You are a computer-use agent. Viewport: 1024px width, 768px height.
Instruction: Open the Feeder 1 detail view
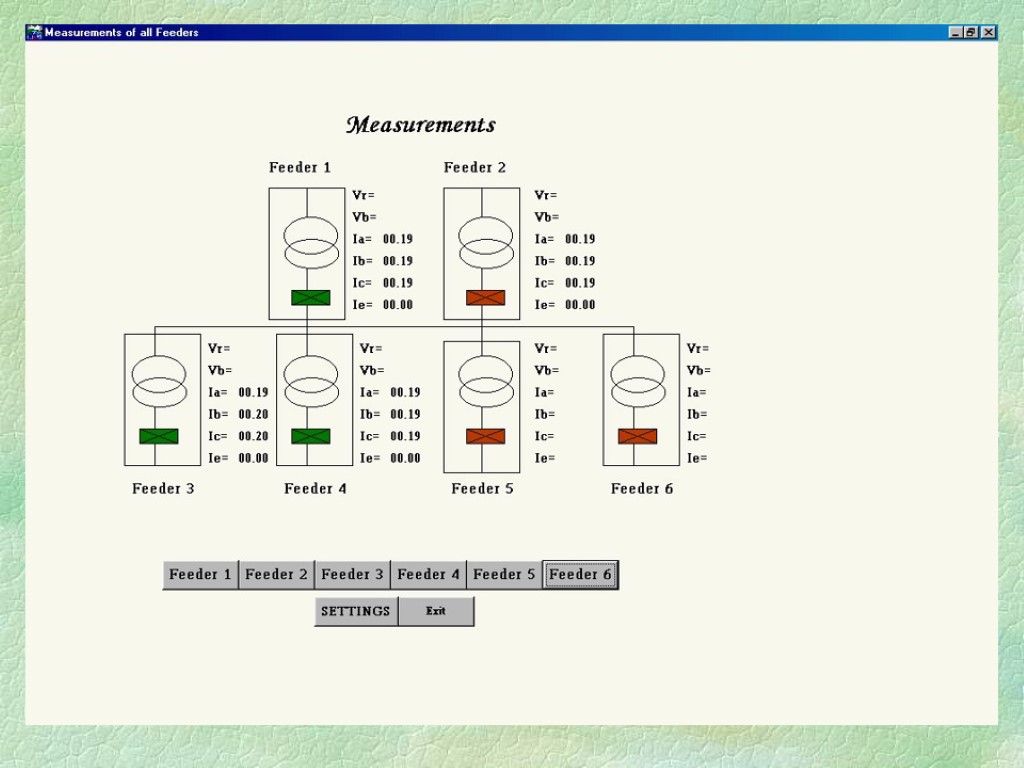[199, 574]
